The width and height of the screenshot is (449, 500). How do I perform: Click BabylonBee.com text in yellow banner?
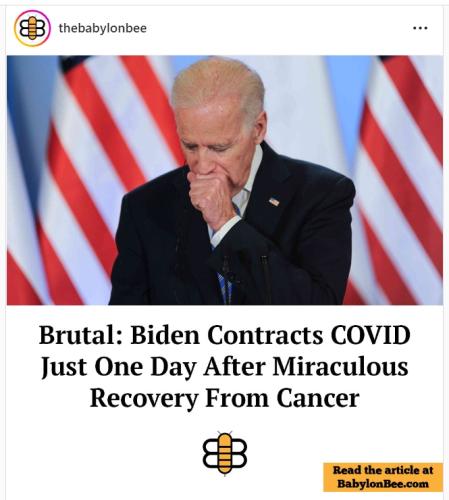[x=383, y=484]
